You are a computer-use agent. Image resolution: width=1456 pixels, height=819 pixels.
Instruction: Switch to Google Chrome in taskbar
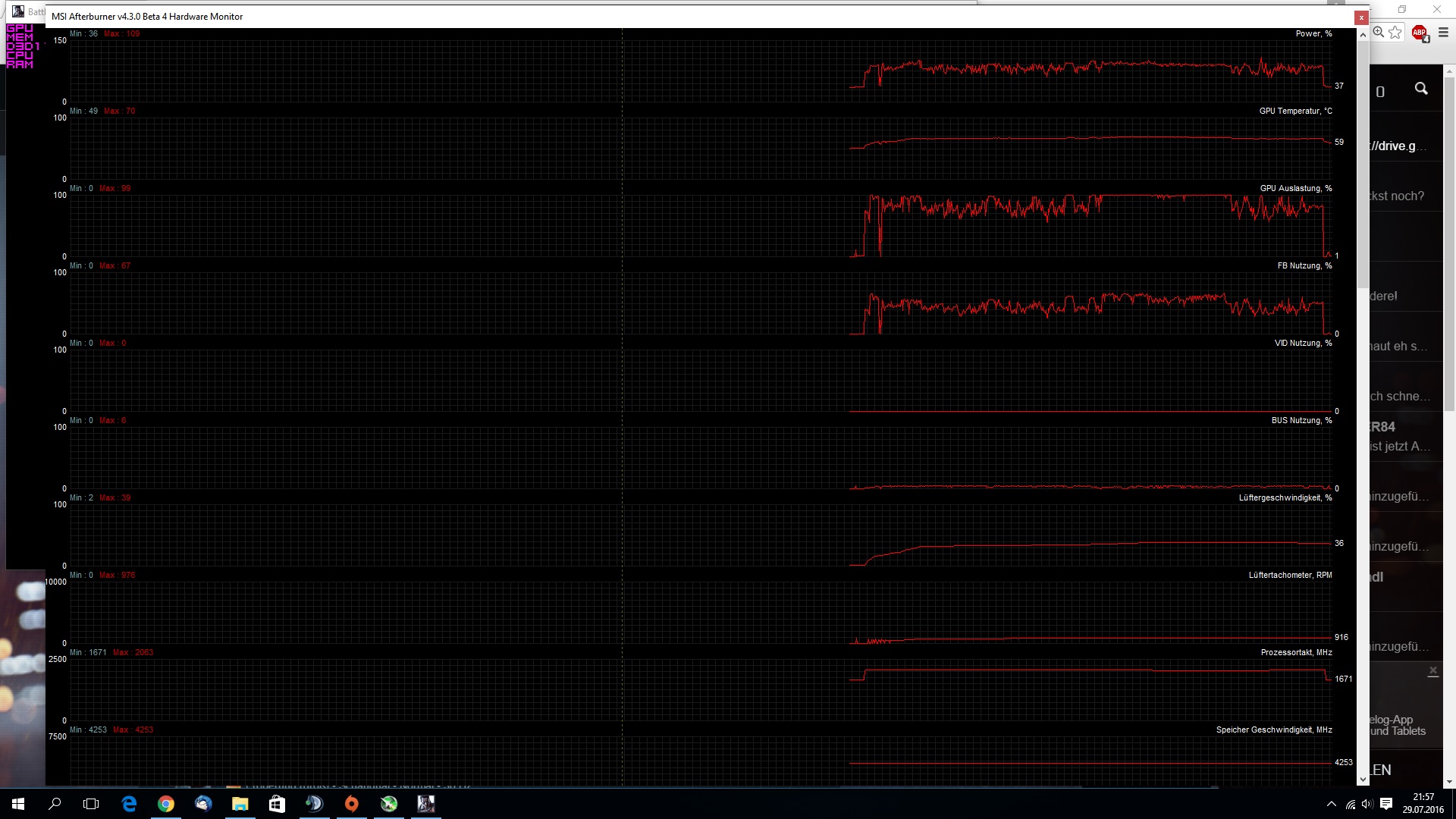166,804
